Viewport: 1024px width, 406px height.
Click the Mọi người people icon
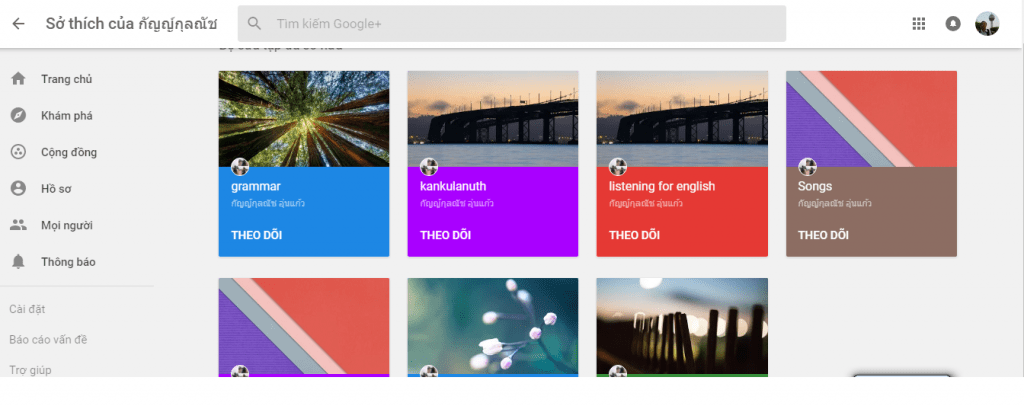[18, 225]
